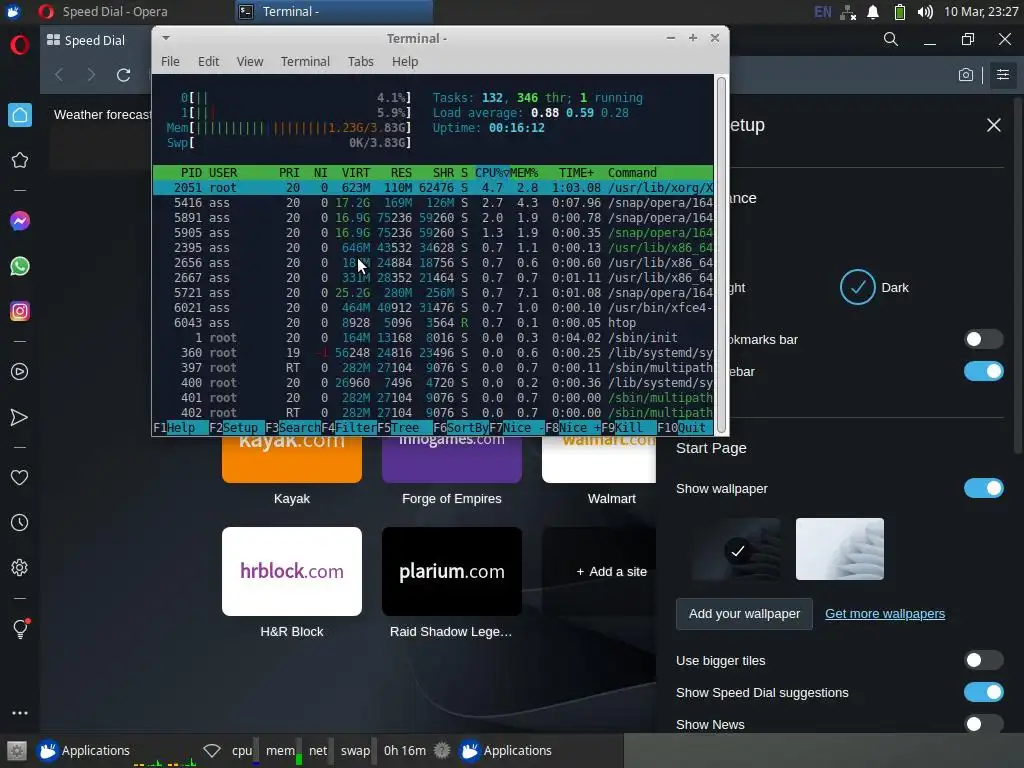Click F5 Tree in htop
The image size is (1024, 768).
coord(404,428)
